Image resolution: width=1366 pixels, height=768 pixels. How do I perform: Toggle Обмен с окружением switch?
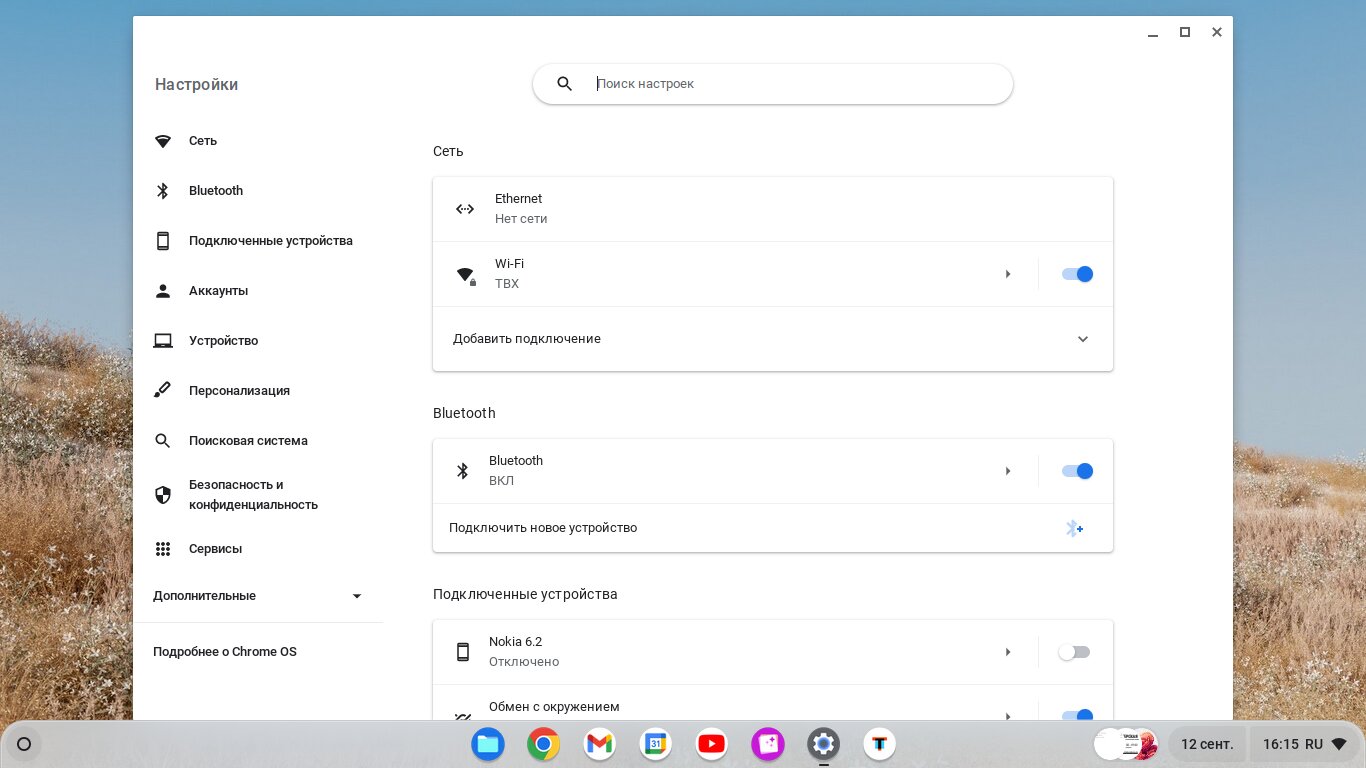pyautogui.click(x=1077, y=715)
